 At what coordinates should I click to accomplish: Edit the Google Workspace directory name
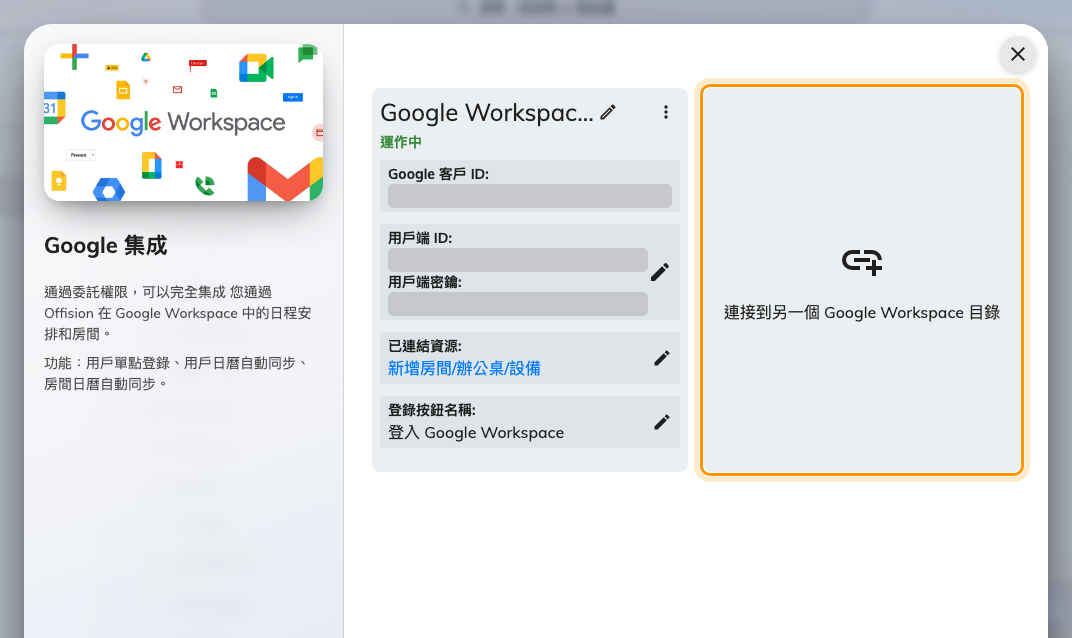click(608, 112)
